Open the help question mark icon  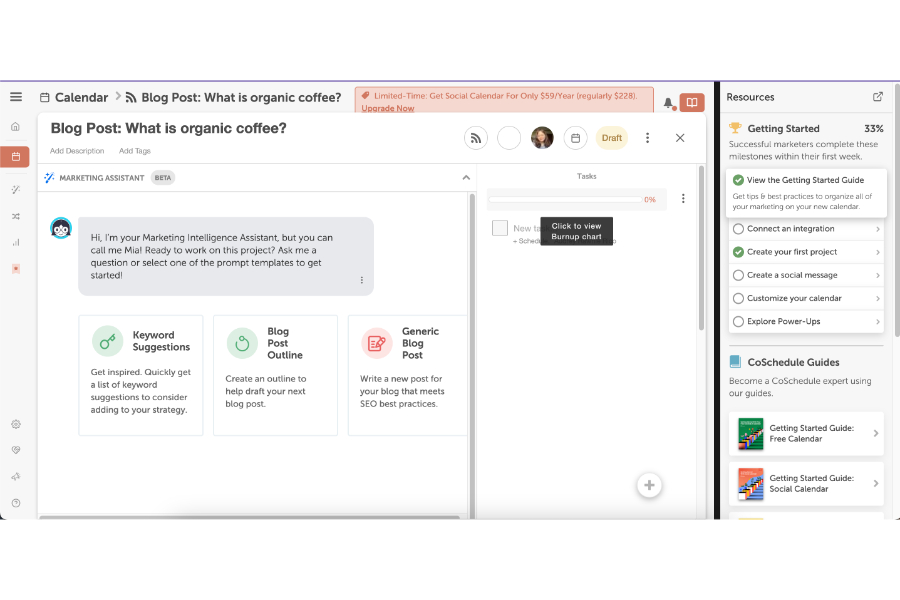click(x=15, y=503)
